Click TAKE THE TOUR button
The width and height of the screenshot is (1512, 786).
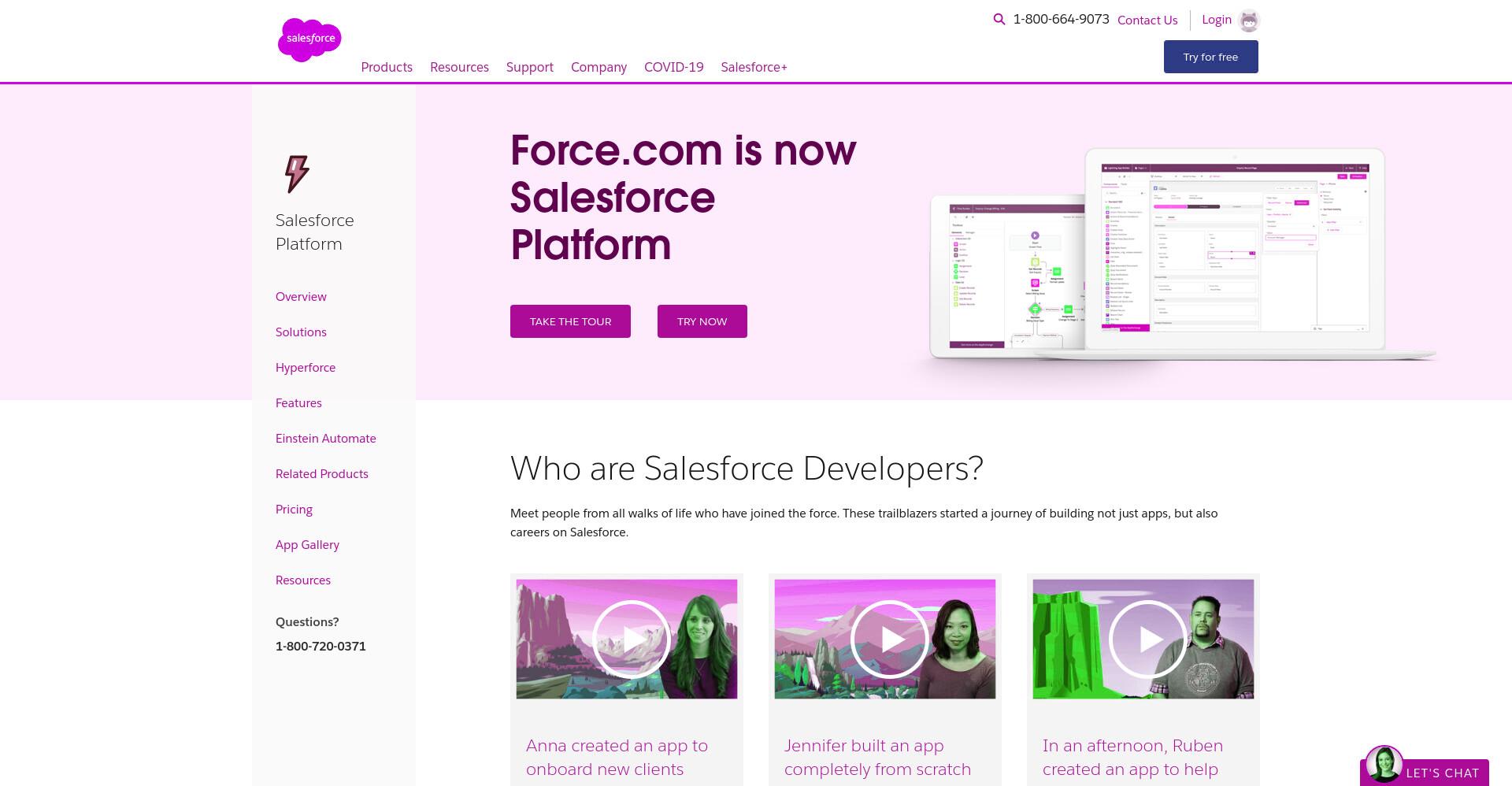pos(570,321)
